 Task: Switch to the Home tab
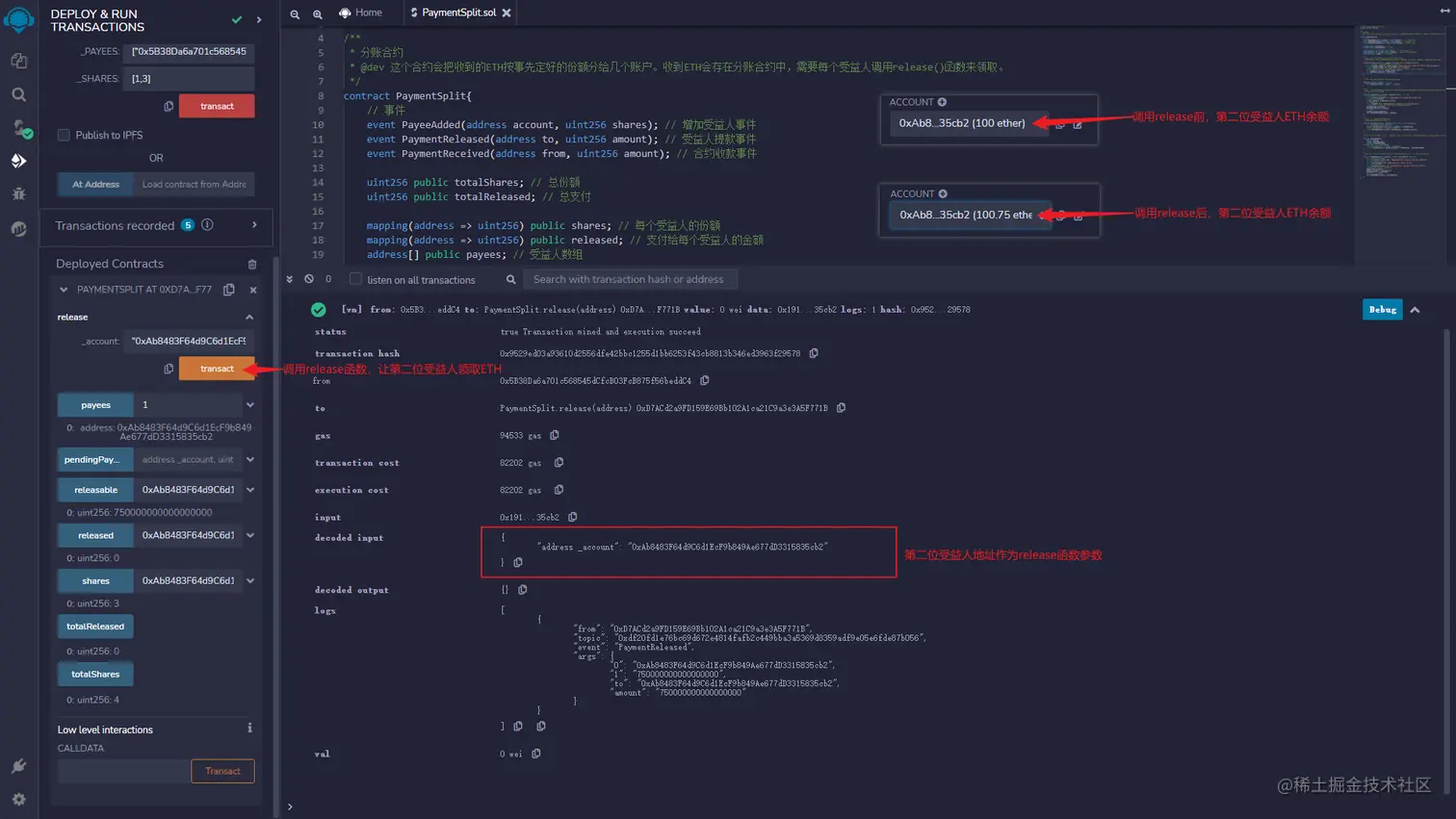point(360,13)
